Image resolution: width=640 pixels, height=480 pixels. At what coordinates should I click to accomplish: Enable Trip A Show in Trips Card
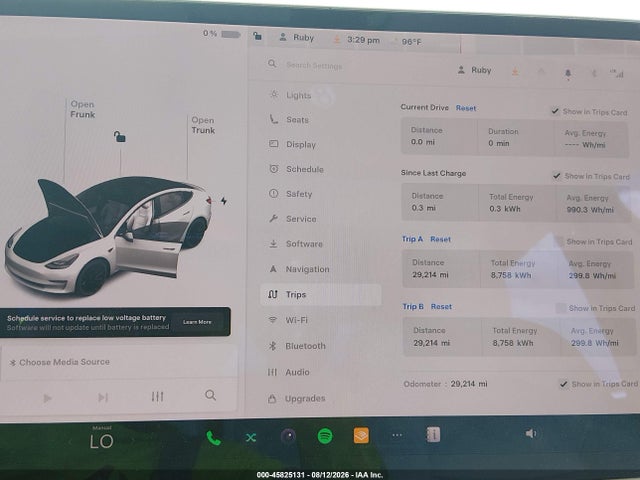tap(559, 241)
